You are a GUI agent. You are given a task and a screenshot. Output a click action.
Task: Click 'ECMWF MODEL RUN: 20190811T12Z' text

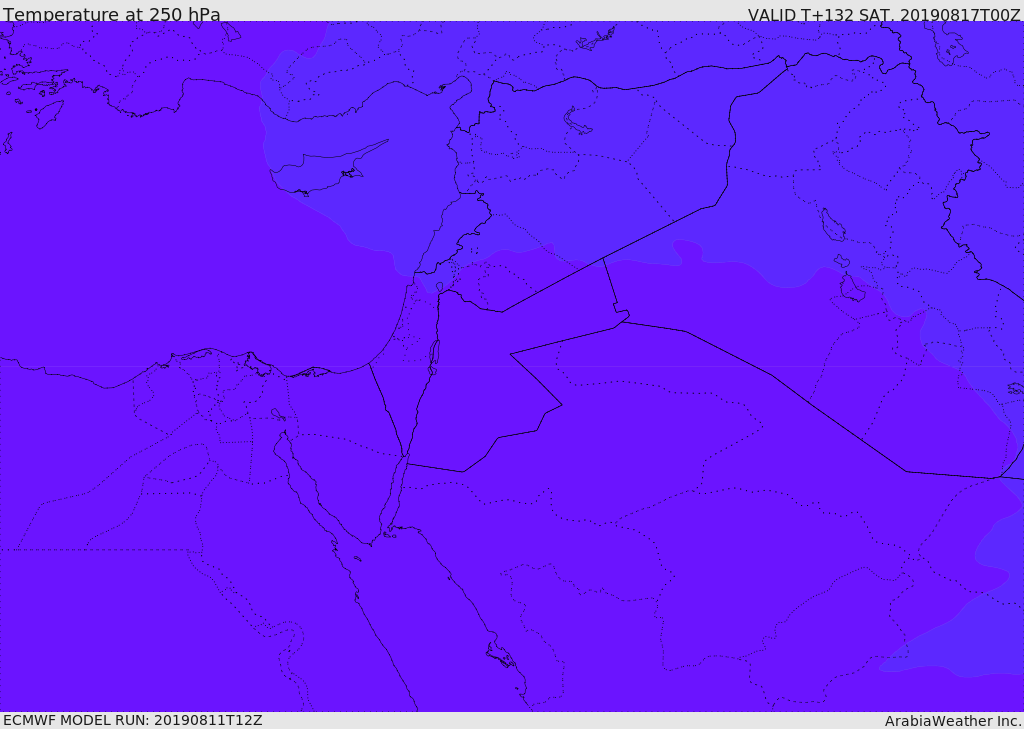point(133,720)
